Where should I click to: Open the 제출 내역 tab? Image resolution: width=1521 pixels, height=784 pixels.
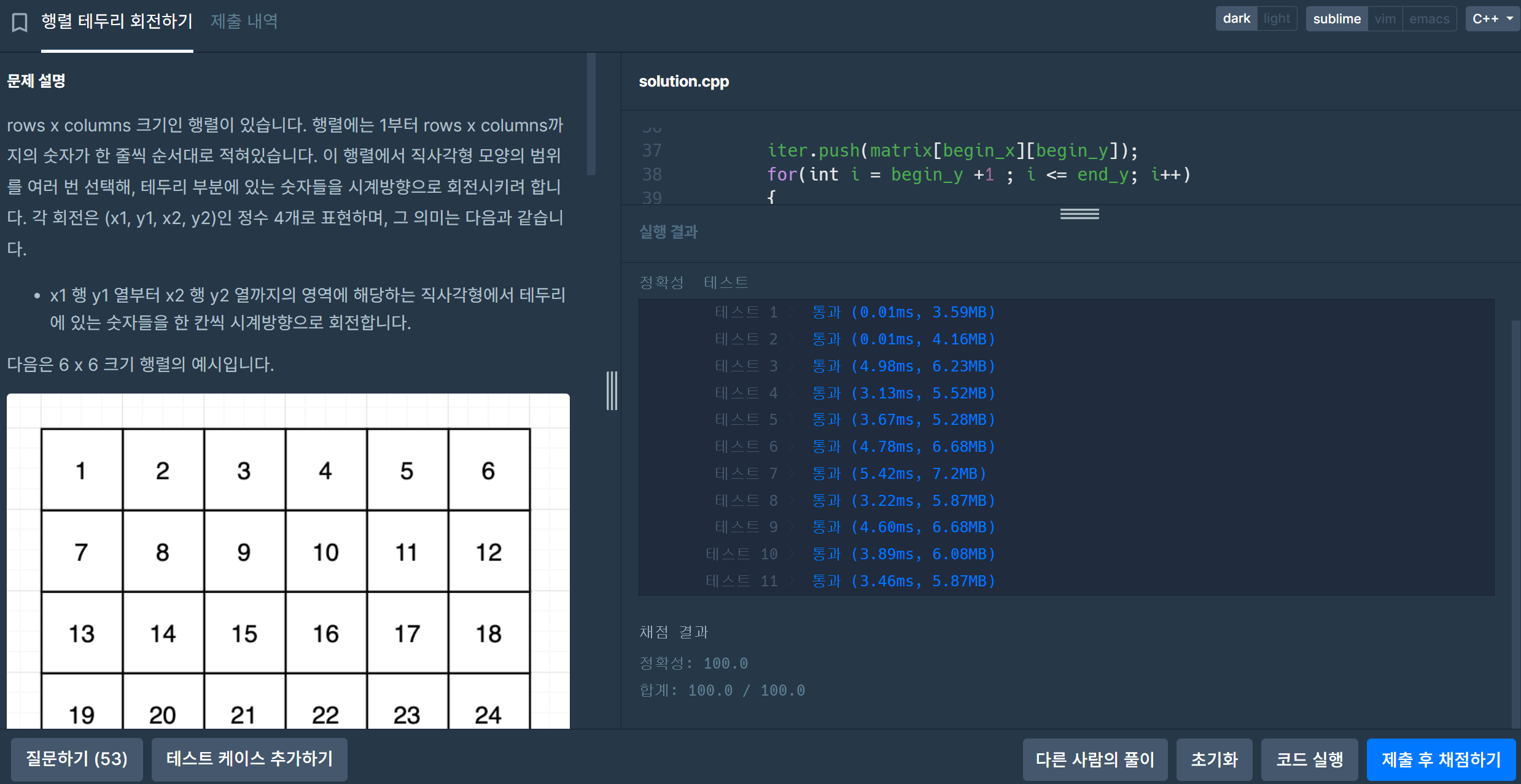[244, 21]
